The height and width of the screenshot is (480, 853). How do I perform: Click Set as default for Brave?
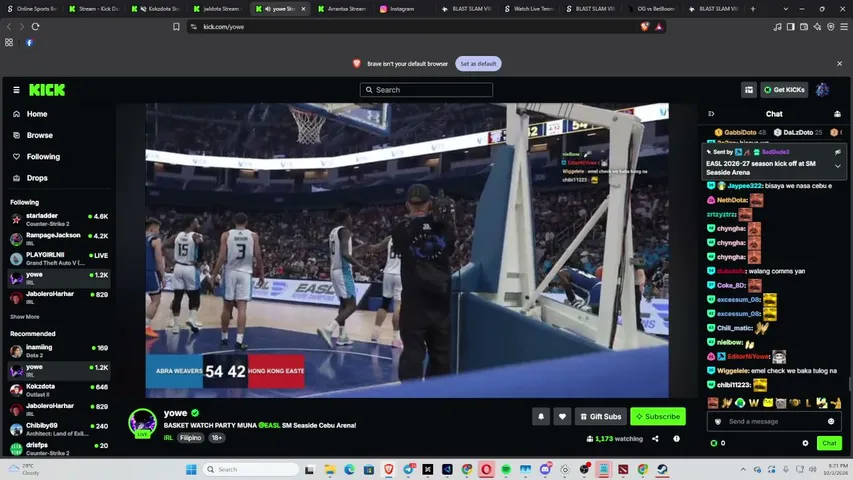coord(478,64)
